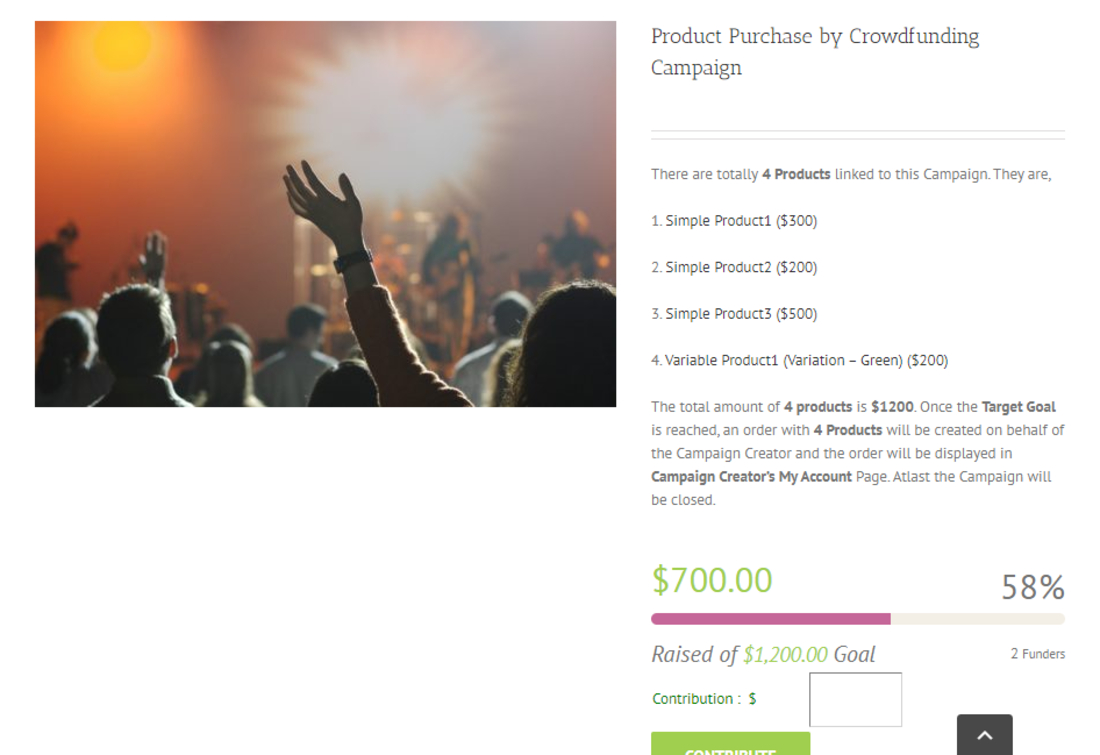Click the bold "$1200" total in description
The width and height of the screenshot is (1100, 755).
tap(889, 407)
